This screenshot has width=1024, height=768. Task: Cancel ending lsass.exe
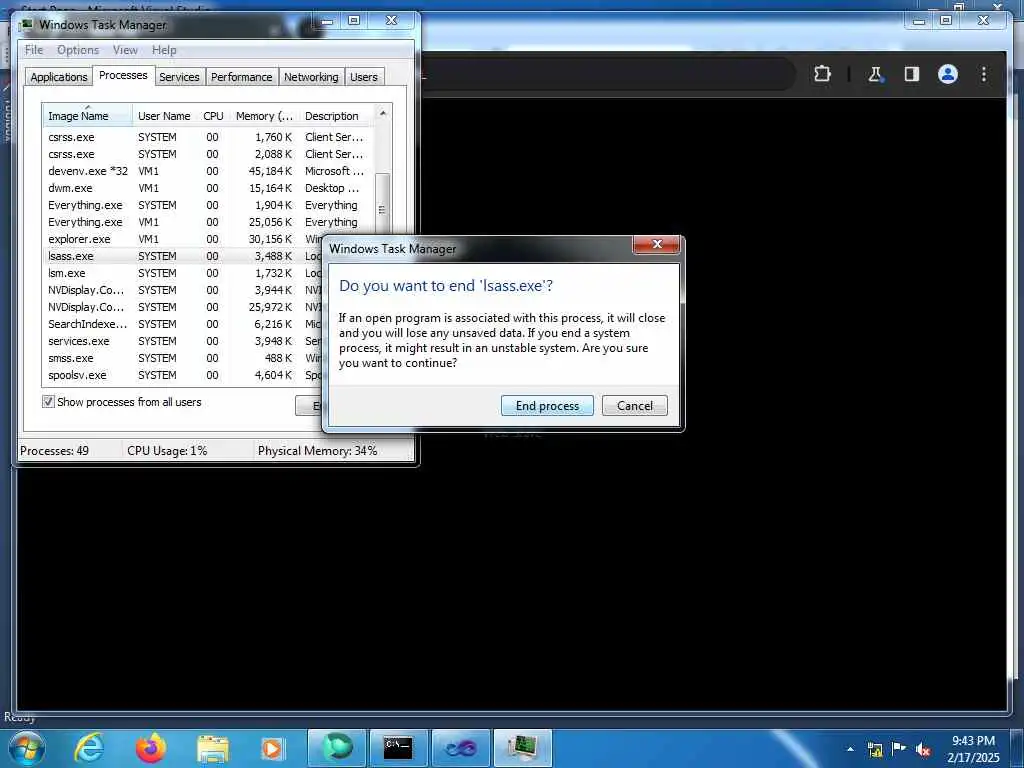(634, 406)
